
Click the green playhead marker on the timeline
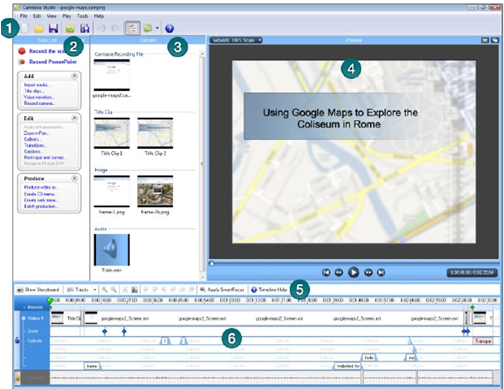50,301
